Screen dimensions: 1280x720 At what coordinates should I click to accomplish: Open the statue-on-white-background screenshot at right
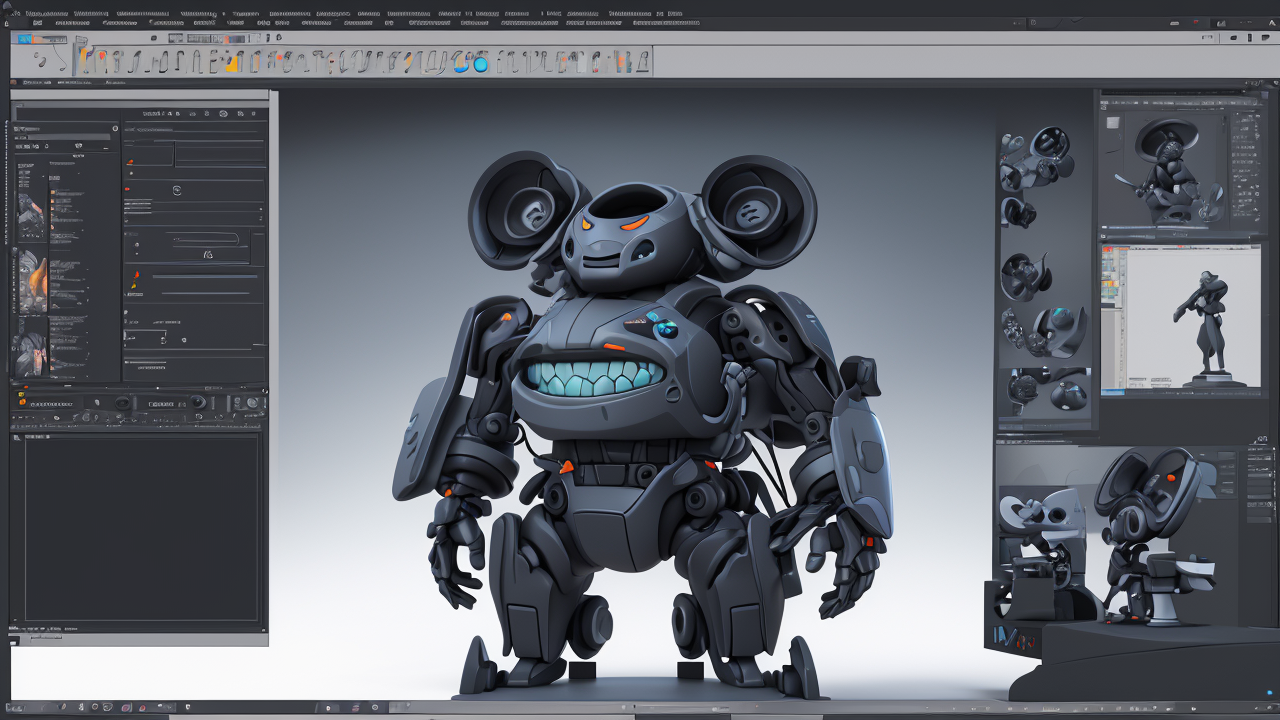pos(1181,319)
